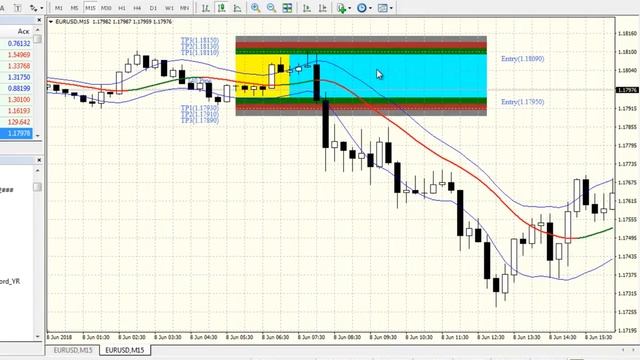Open the indicators list button

[x=342, y=8]
